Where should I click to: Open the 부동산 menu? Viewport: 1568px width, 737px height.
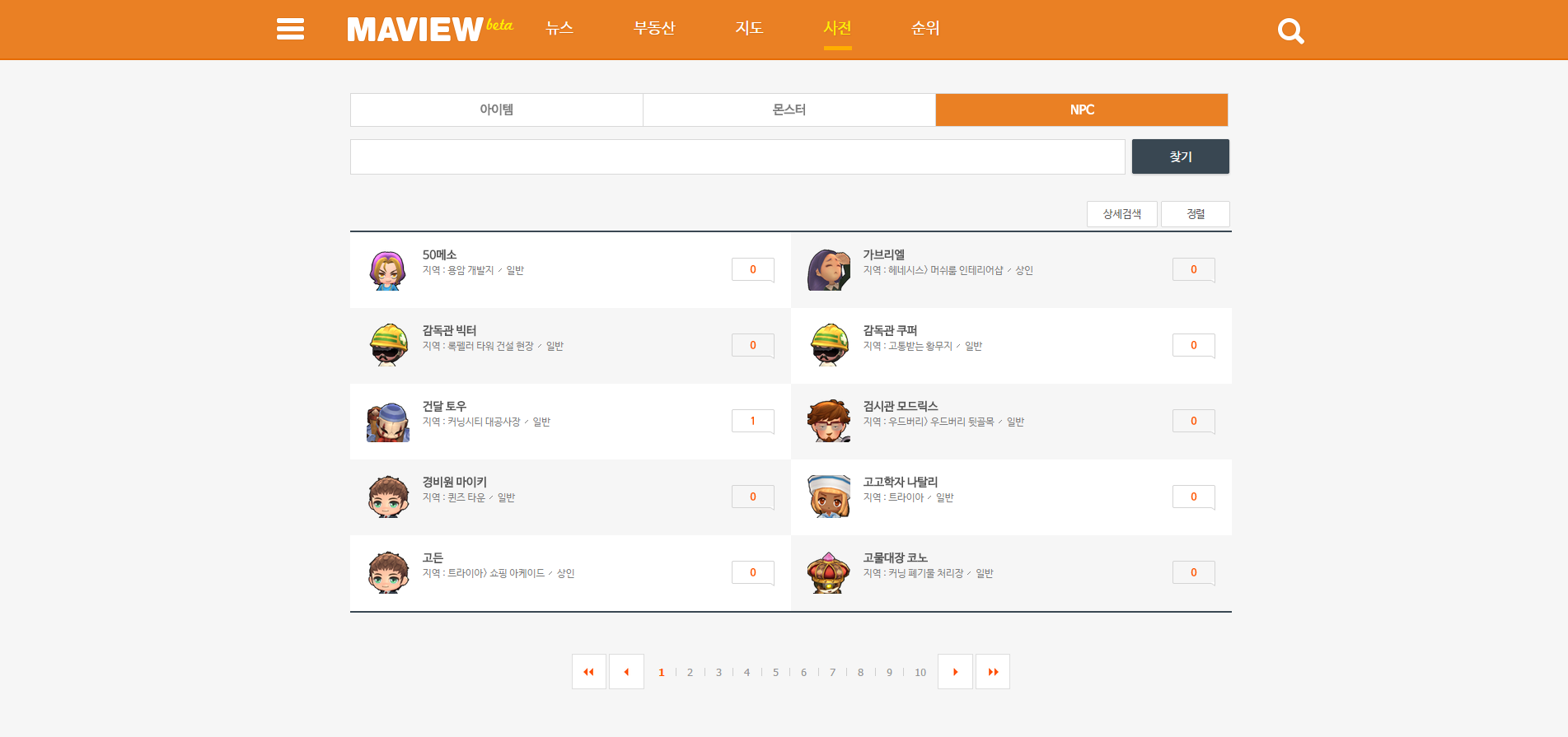click(x=654, y=28)
